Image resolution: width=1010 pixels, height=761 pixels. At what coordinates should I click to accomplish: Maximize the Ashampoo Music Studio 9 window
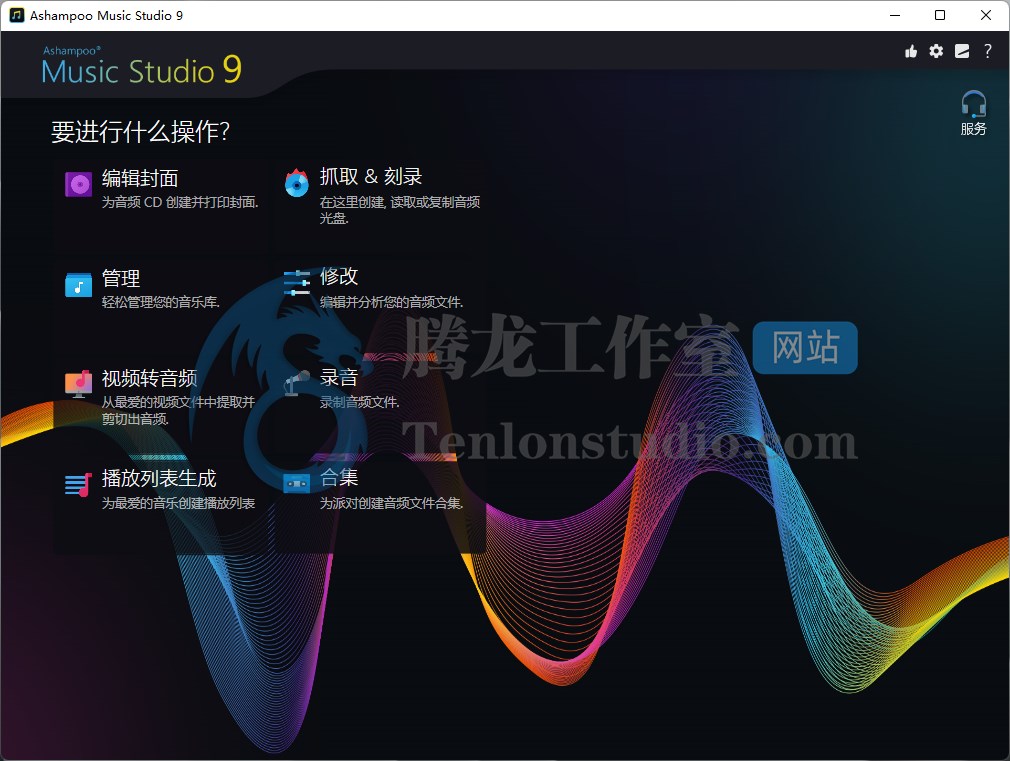940,15
